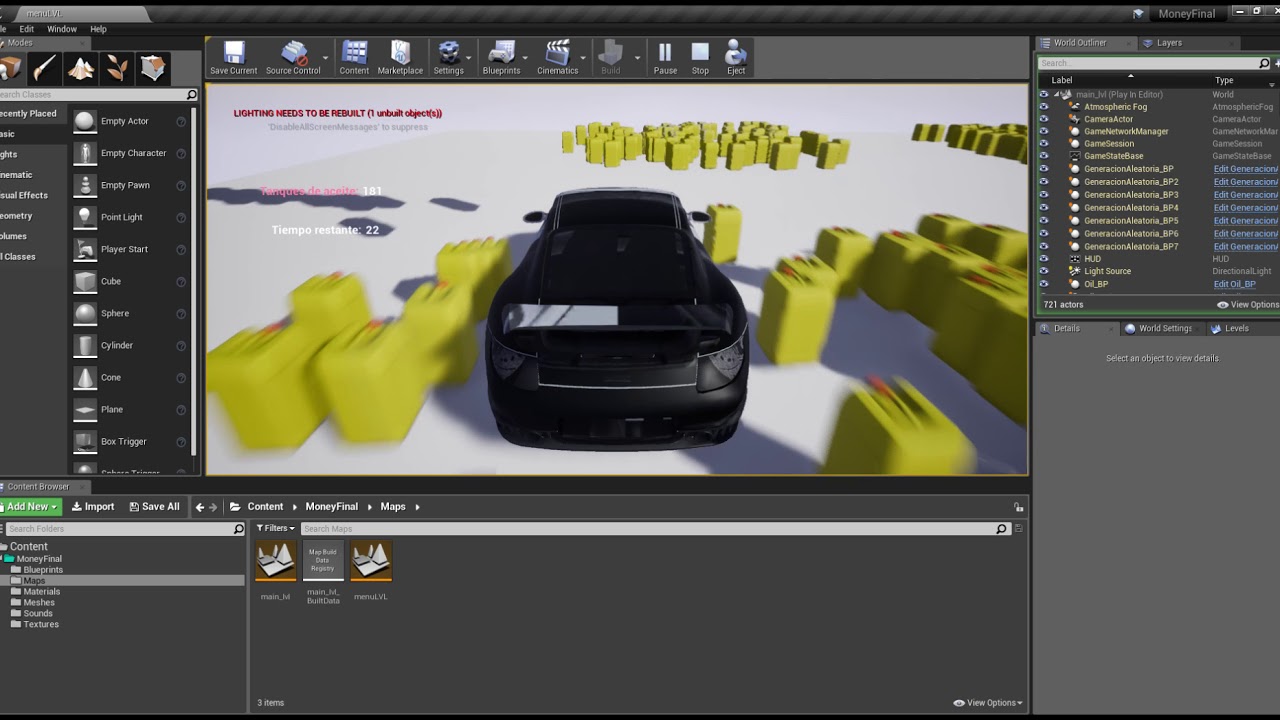Image resolution: width=1280 pixels, height=720 pixels.
Task: Open the Source Control dropdown arrow
Action: point(326,58)
